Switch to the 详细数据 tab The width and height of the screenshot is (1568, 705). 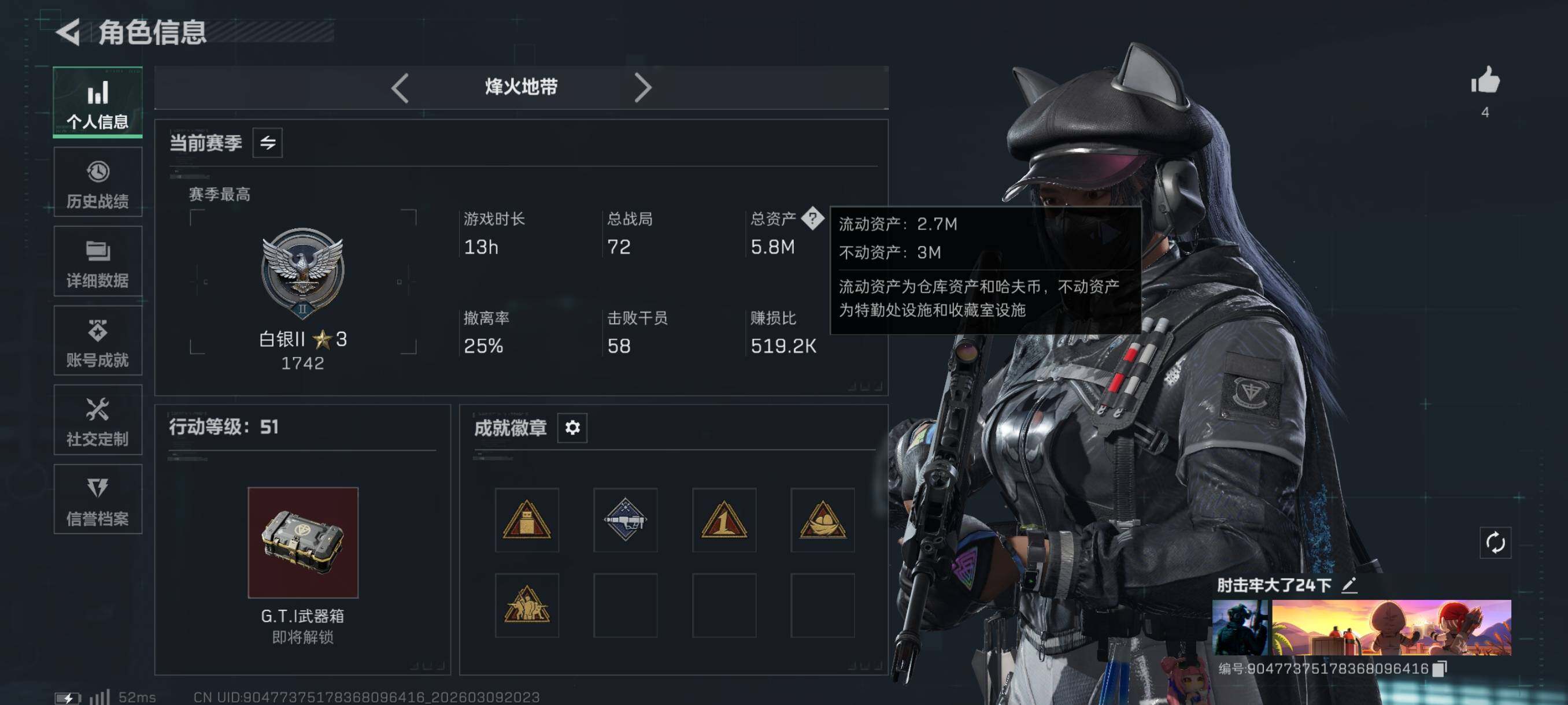click(98, 262)
